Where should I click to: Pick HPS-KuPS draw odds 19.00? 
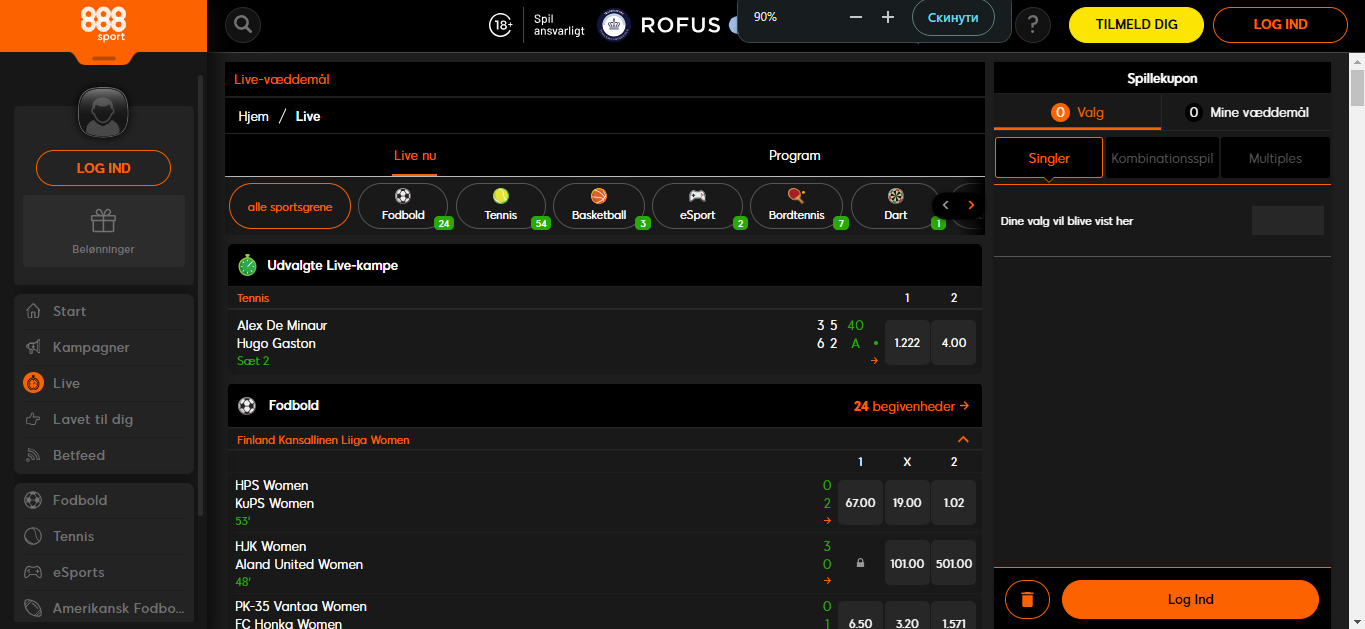pos(907,503)
